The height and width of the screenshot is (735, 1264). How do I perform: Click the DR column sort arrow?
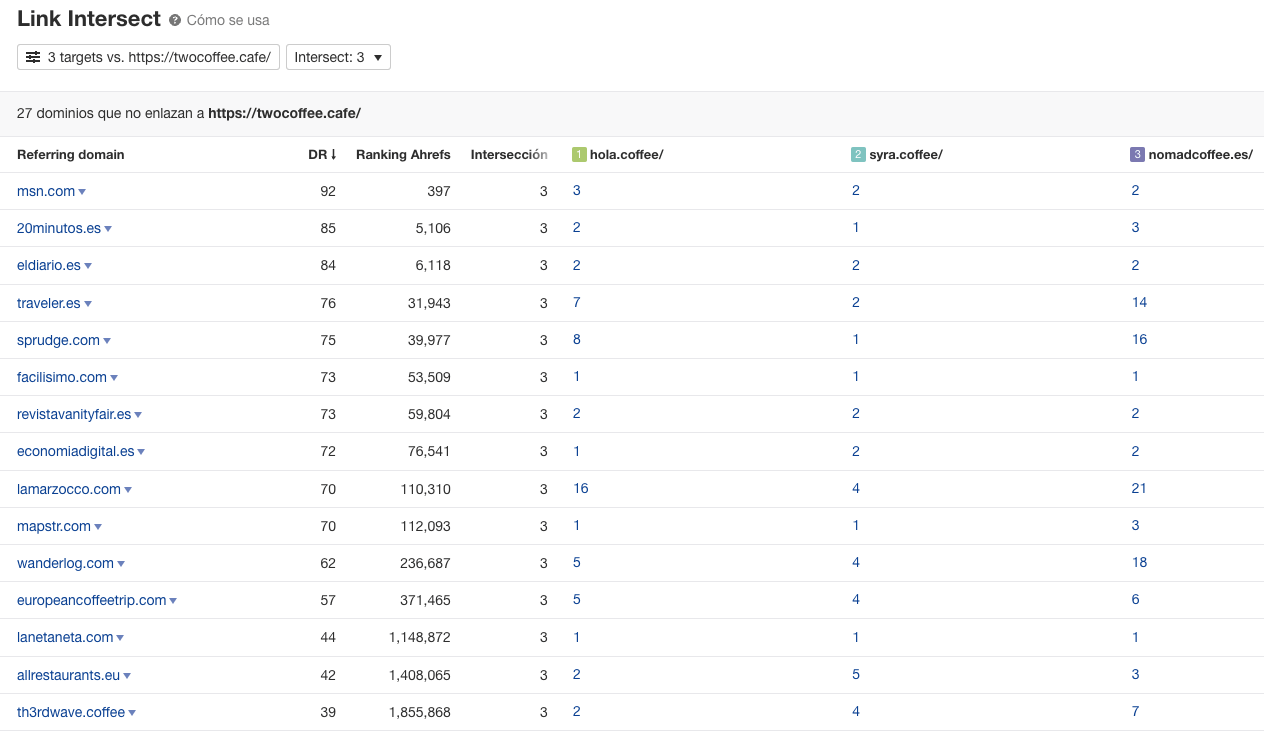pos(334,154)
